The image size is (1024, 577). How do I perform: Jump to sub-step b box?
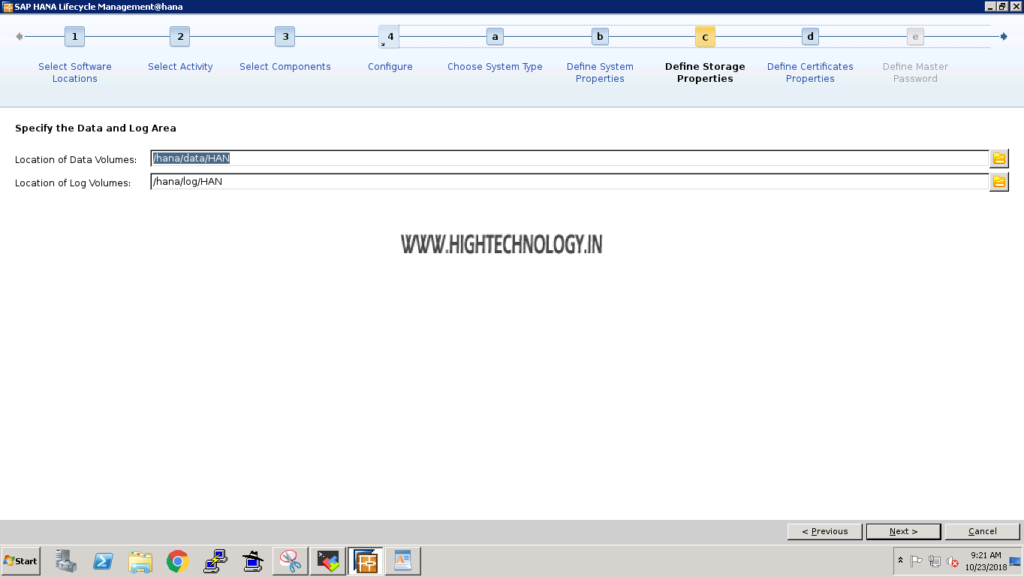point(600,37)
